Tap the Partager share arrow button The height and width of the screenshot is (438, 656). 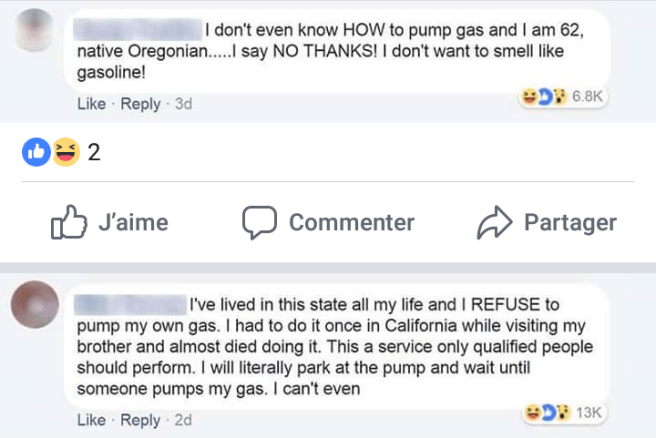[548, 222]
